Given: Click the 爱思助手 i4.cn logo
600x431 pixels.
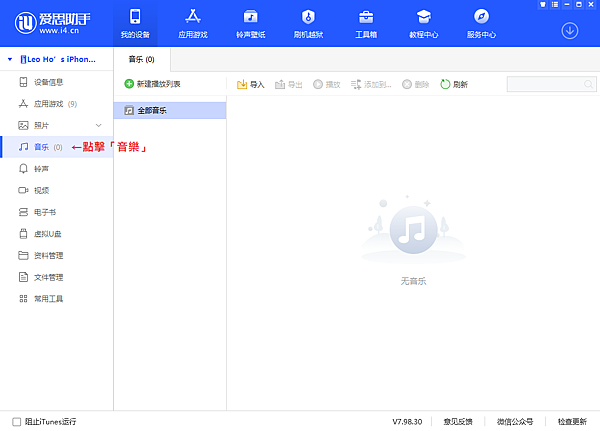Looking at the screenshot, I should [52, 23].
